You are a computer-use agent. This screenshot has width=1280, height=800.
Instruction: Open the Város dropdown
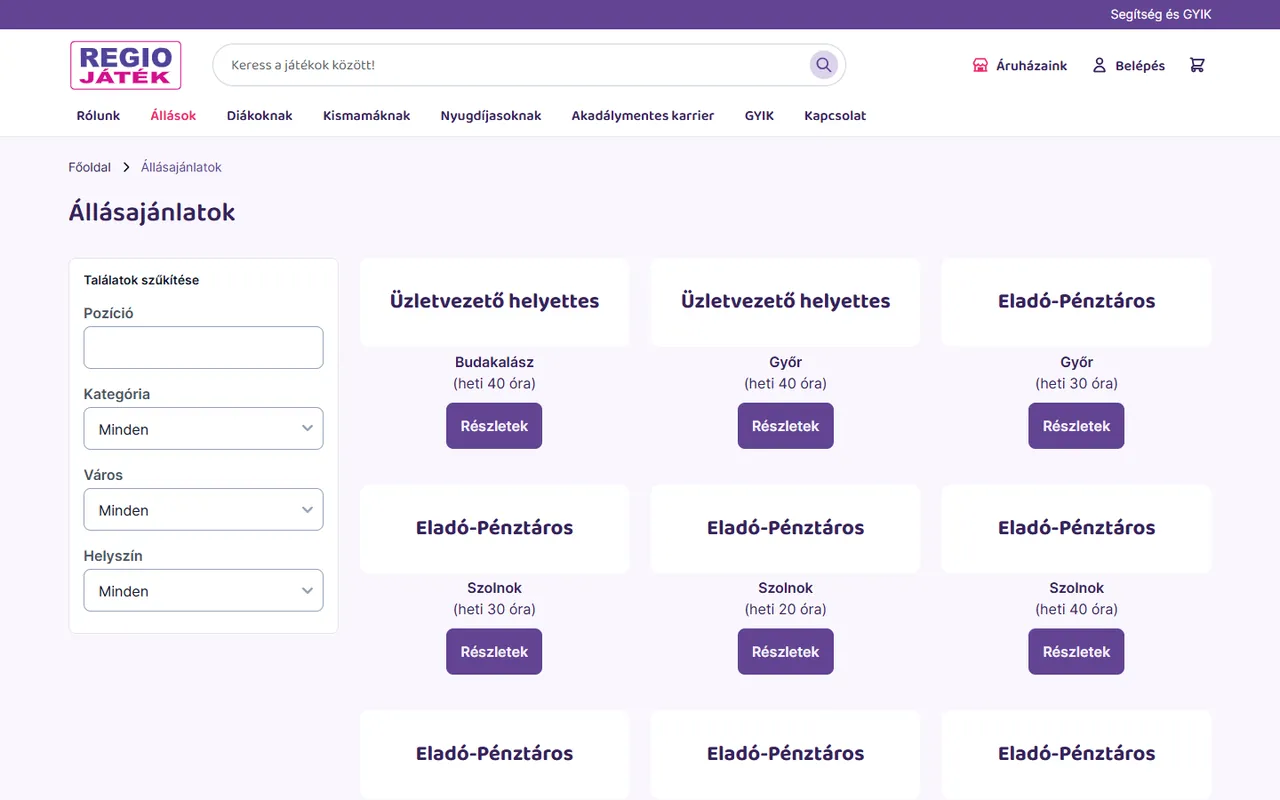point(204,510)
